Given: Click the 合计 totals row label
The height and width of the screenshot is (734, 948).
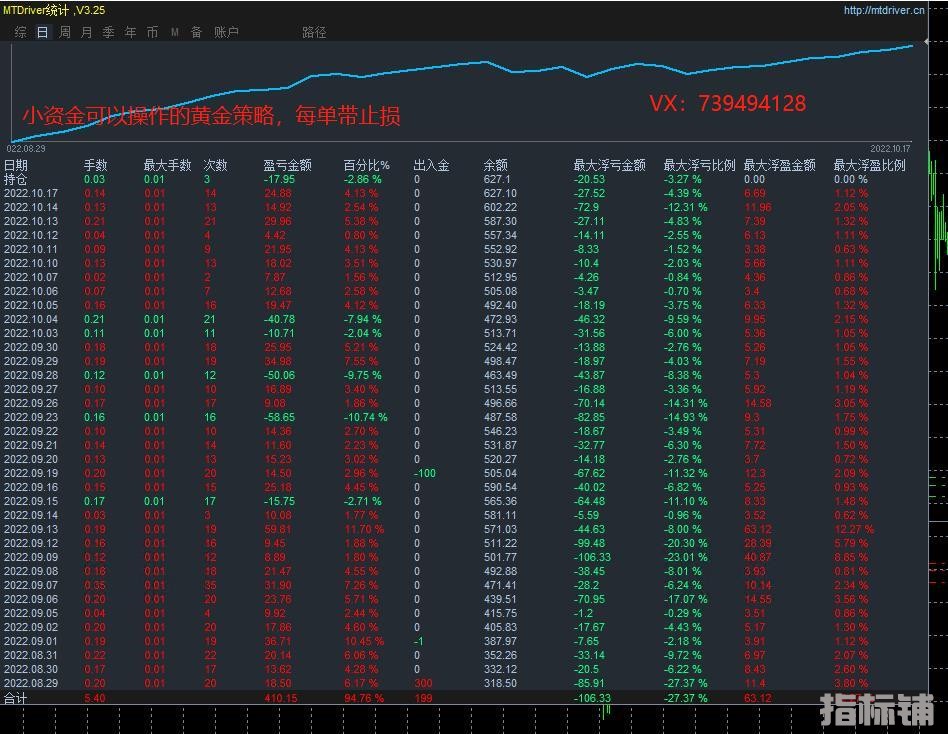Looking at the screenshot, I should tap(16, 698).
